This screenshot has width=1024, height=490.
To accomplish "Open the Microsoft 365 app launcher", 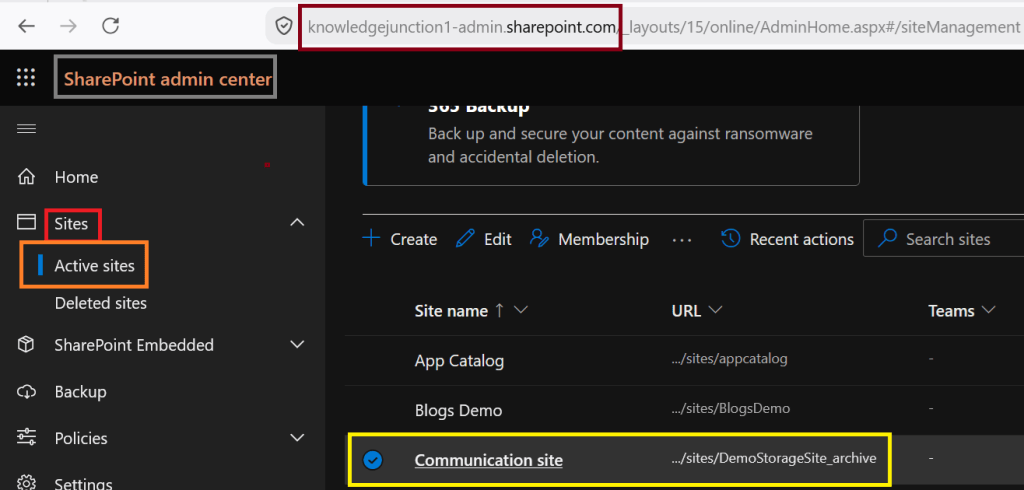I will click(25, 78).
